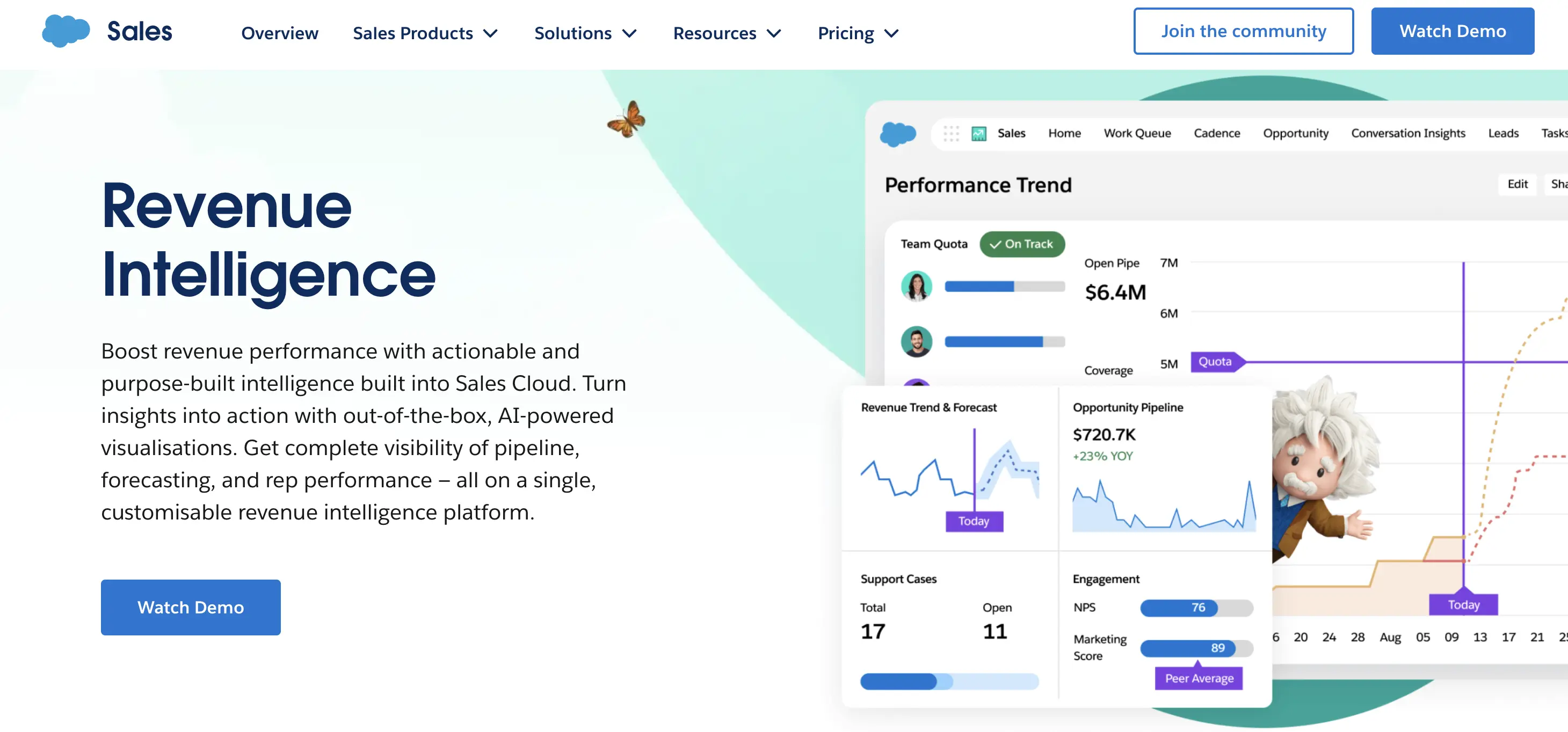
Task: Click the Sales app chart icon
Action: [979, 133]
